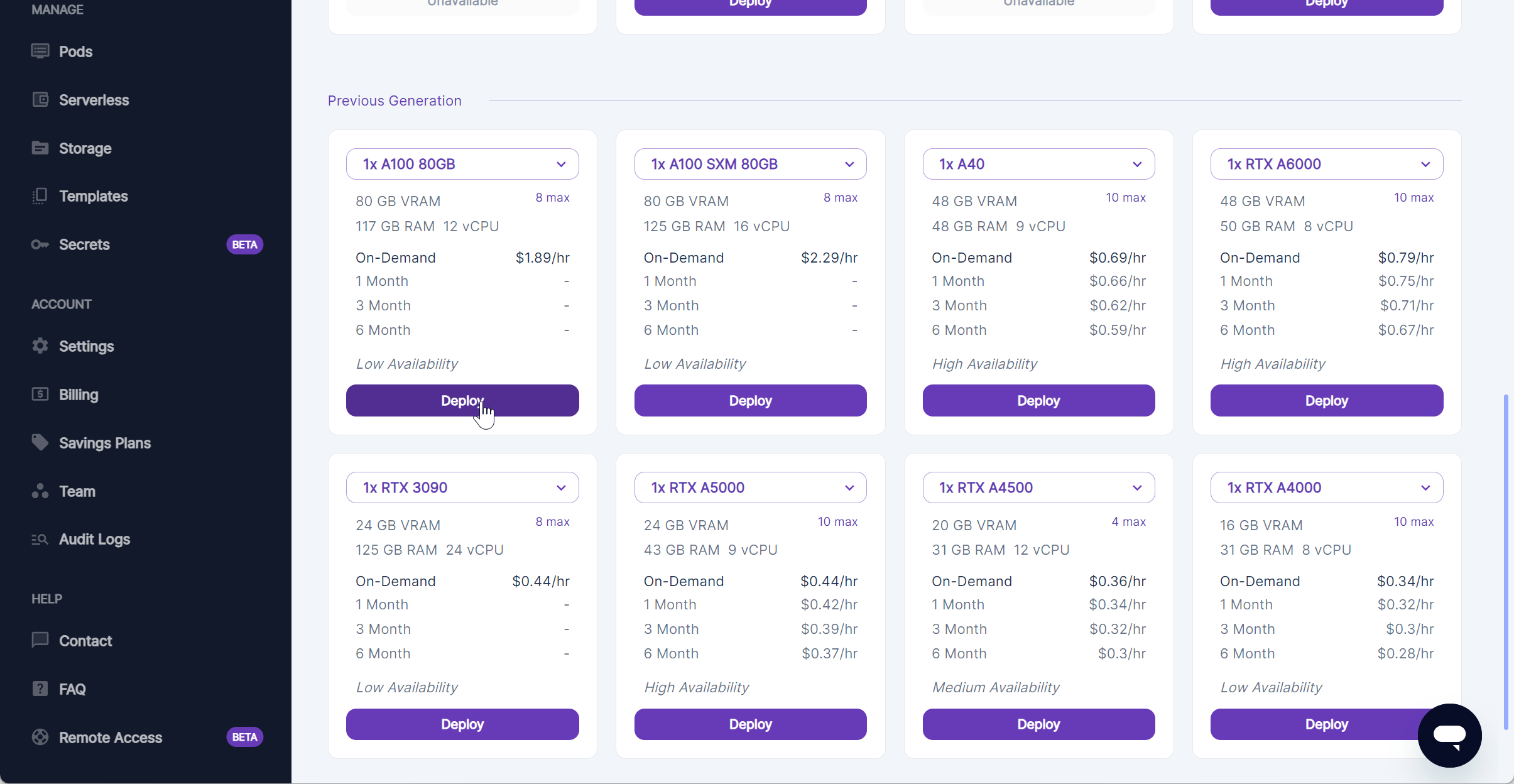This screenshot has width=1514, height=784.
Task: Open the chat support bubble
Action: point(1449,735)
